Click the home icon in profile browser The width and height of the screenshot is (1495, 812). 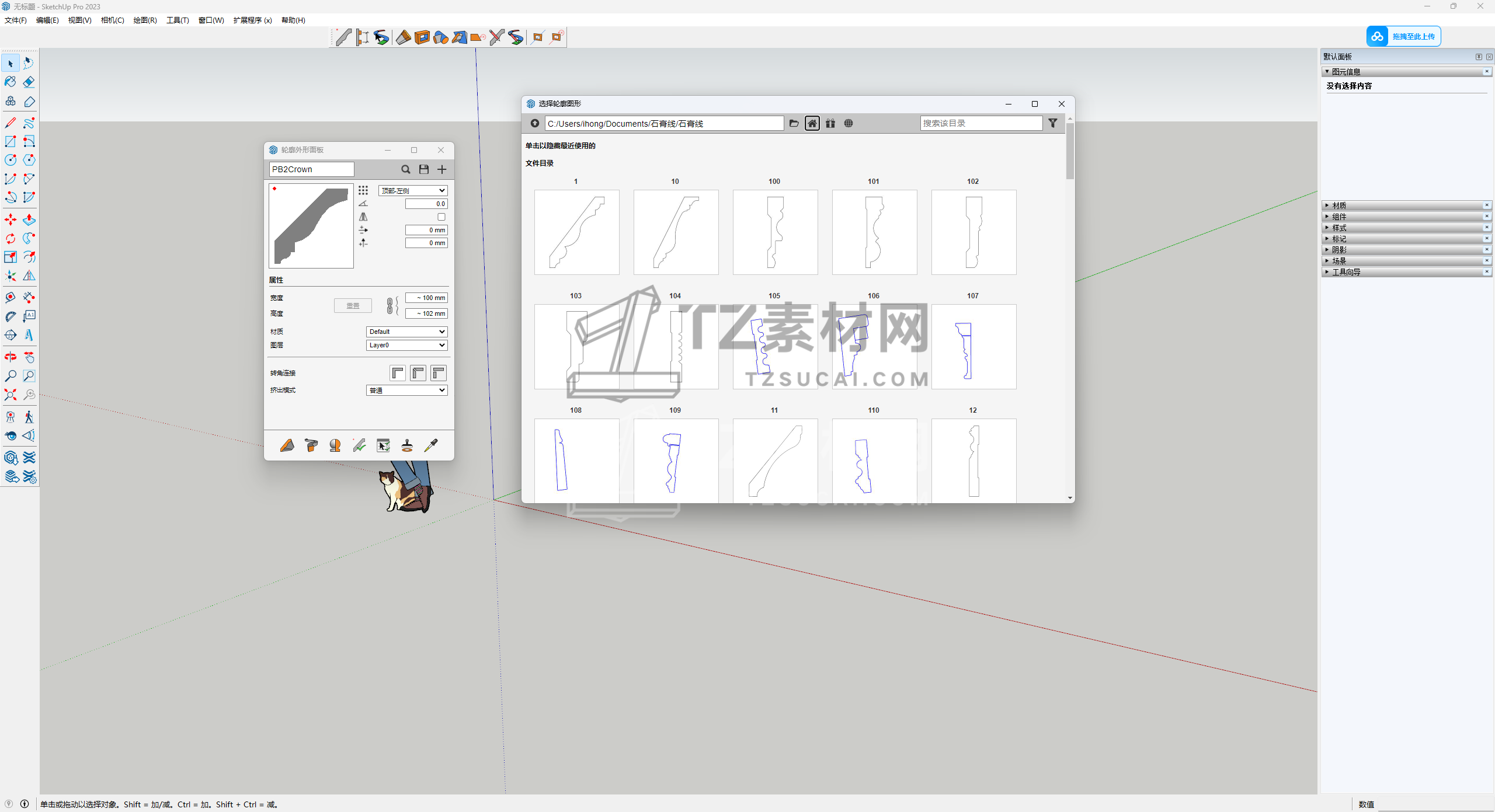click(812, 123)
